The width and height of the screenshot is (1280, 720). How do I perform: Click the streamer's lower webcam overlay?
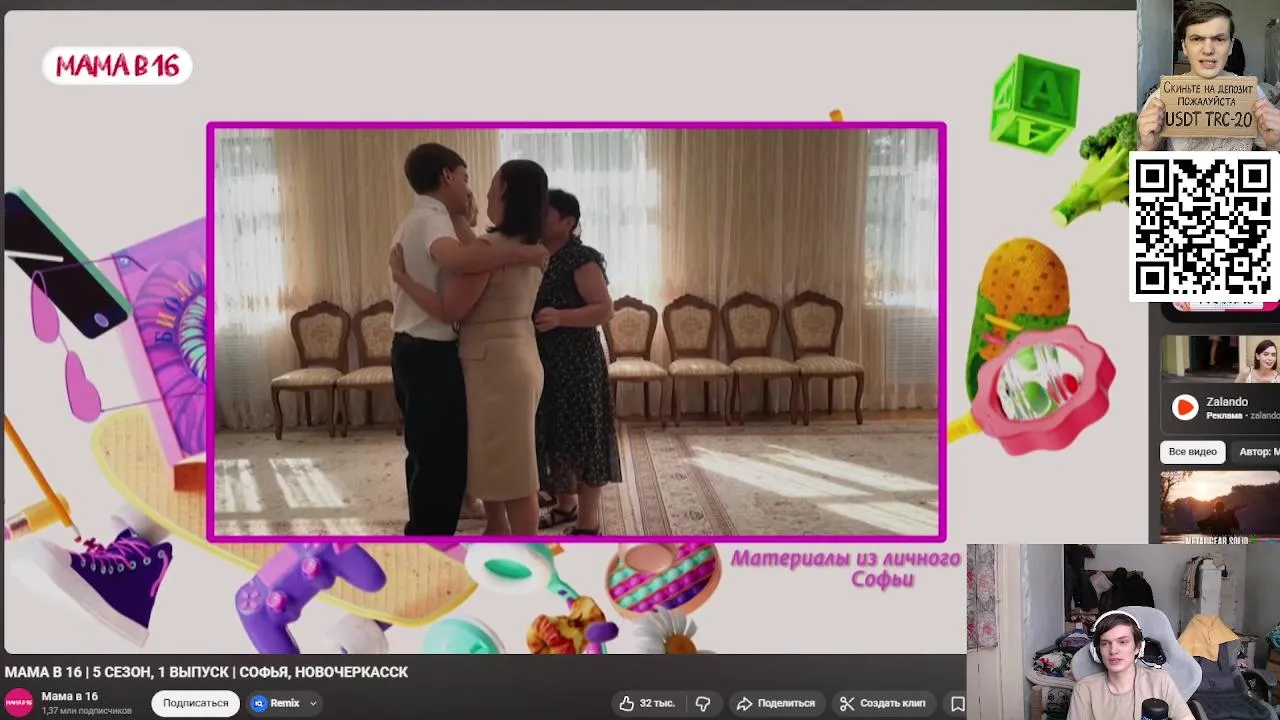[1123, 632]
